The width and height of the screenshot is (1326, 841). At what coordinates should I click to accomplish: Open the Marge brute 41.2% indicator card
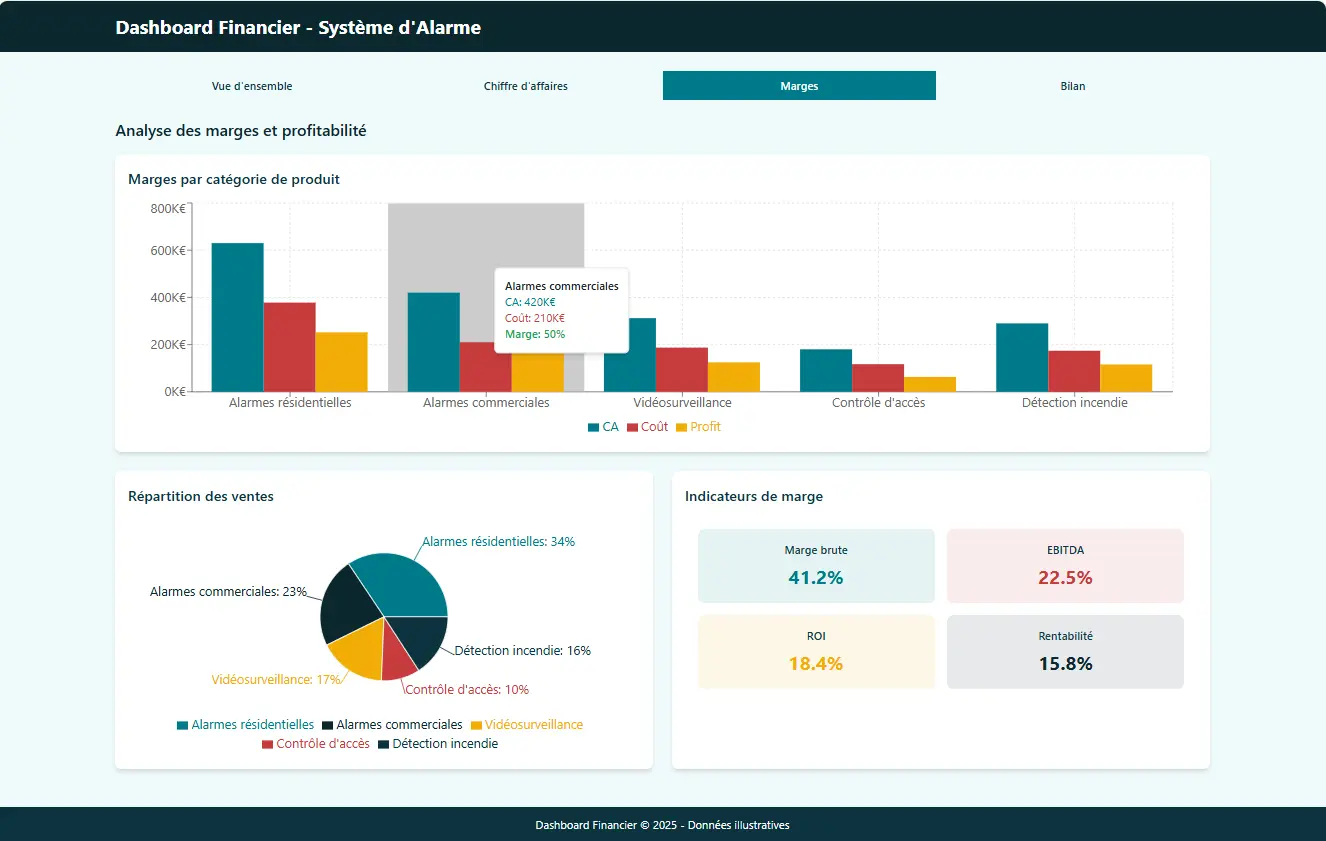pos(816,566)
